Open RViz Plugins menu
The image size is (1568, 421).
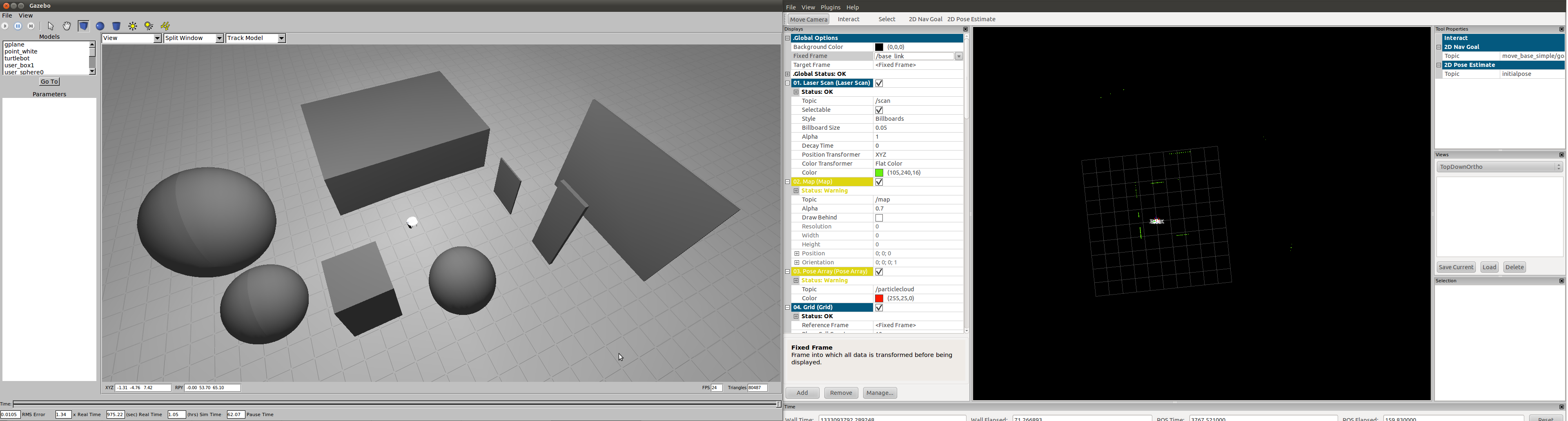coord(831,7)
